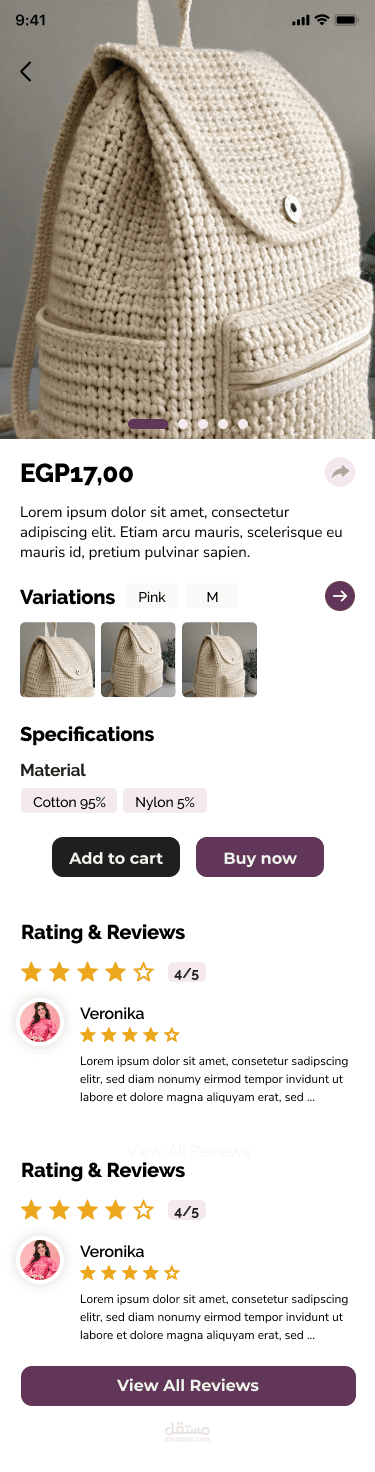This screenshot has height=1472, width=375.
Task: Select the Cotton 95% material tag
Action: [69, 801]
